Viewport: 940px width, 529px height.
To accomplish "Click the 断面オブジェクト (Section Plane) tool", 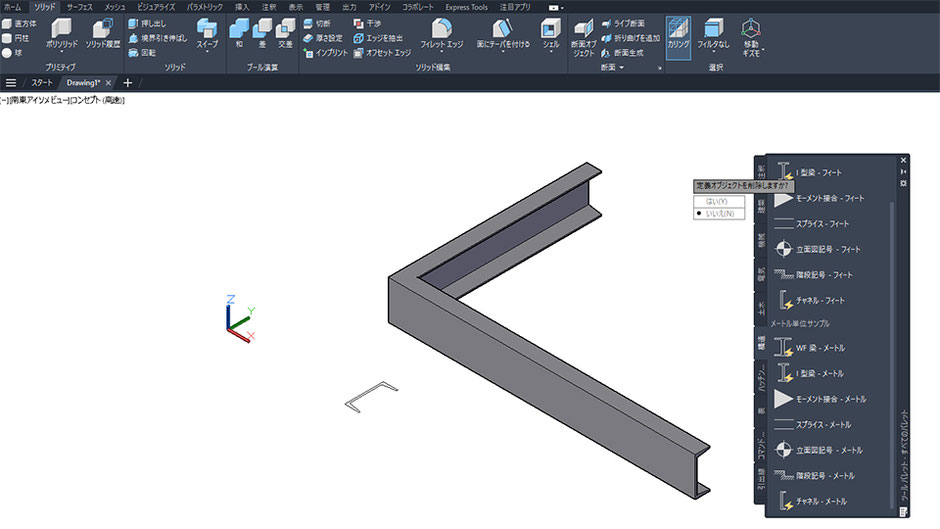I will tap(583, 37).
